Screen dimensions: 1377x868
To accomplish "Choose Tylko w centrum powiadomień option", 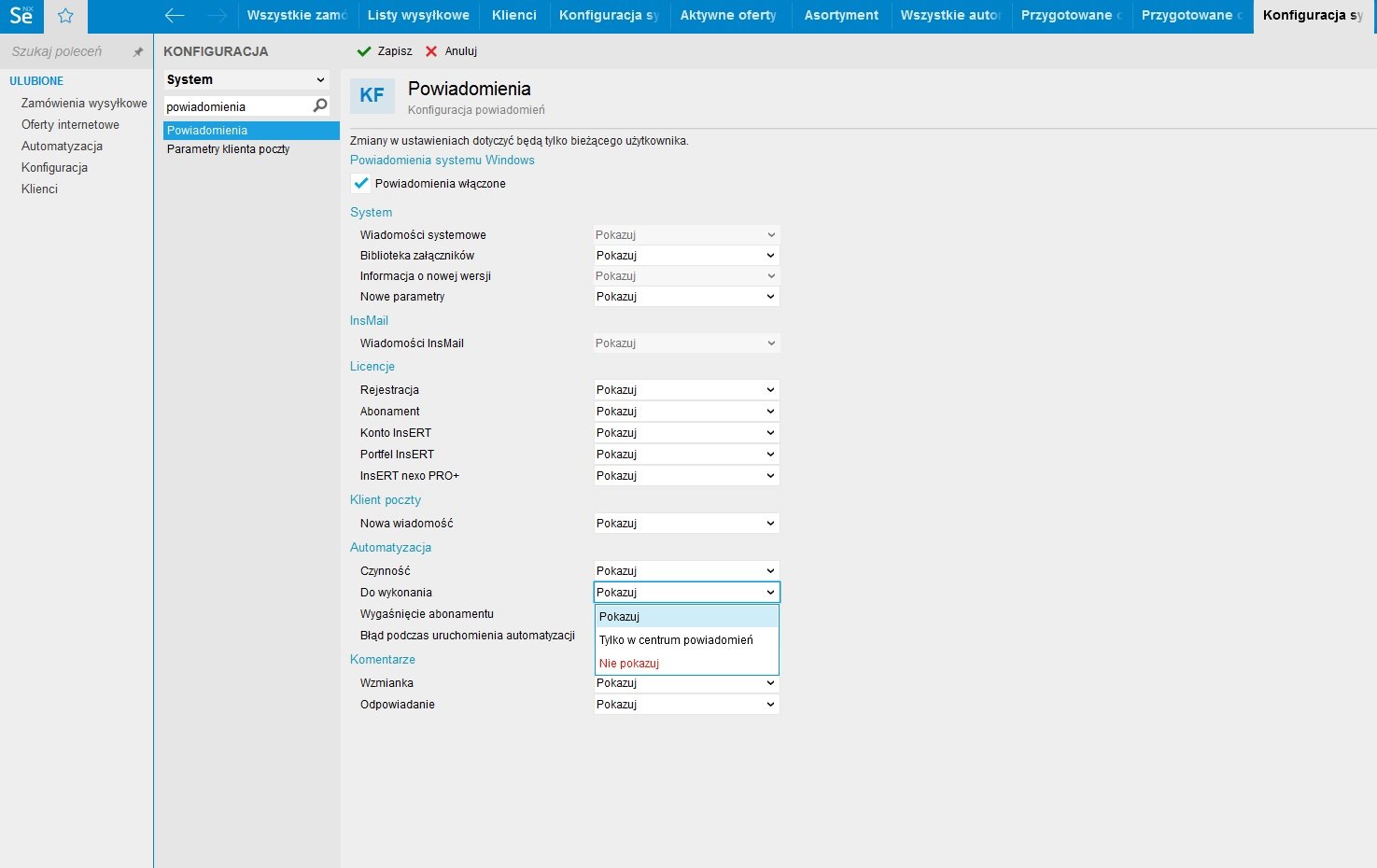I will coord(676,640).
